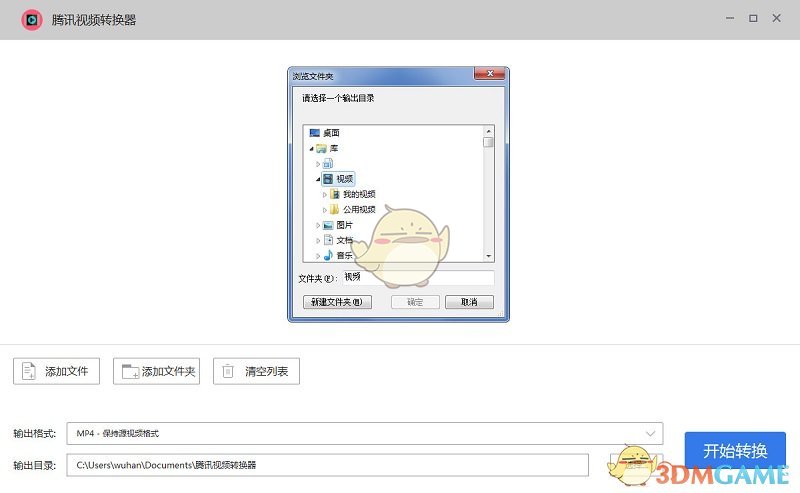Viewport: 800px width, 493px height.
Task: Collapse the 库 node arrow
Action: click(x=311, y=149)
